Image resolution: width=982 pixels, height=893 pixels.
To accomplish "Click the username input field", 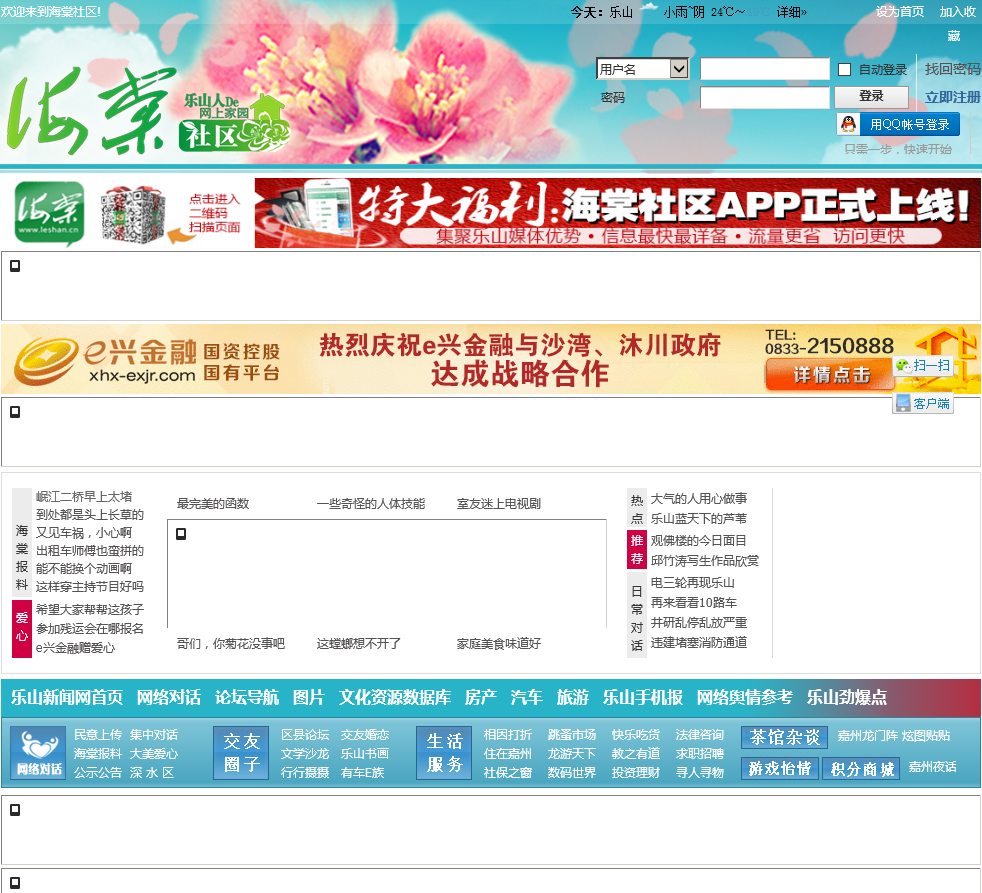I will (765, 69).
